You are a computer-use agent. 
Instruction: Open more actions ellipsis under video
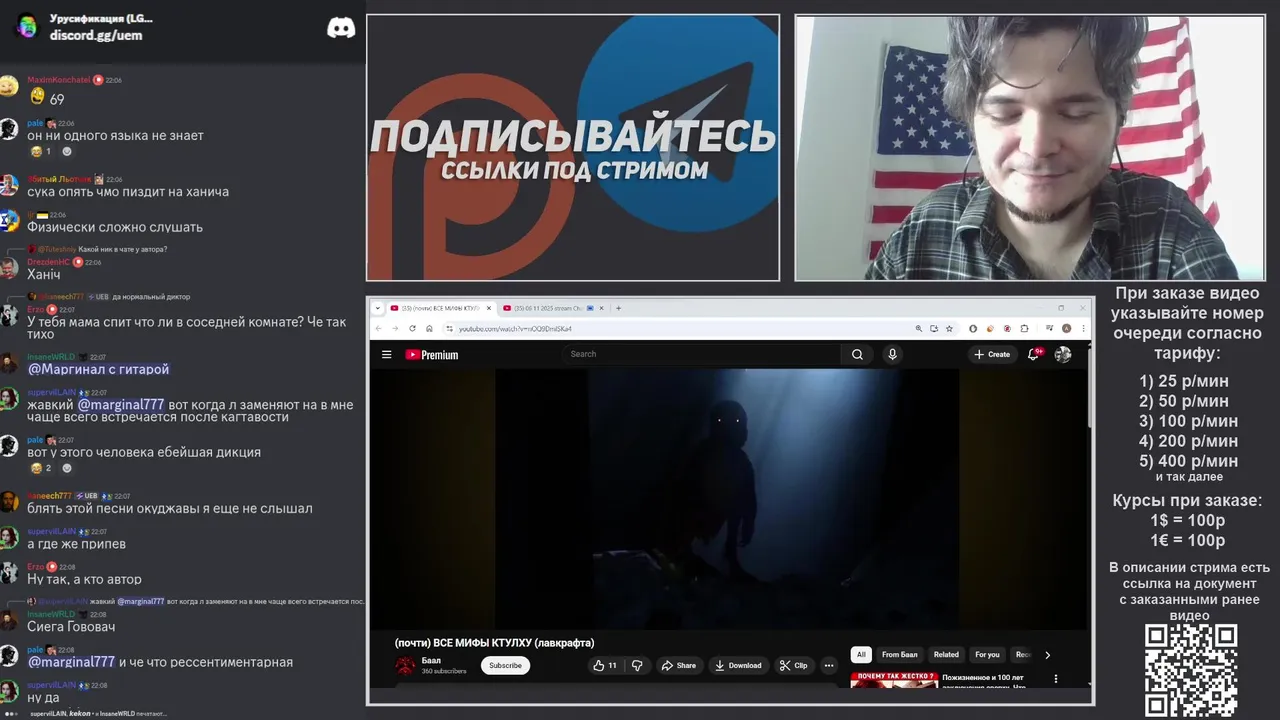point(828,665)
